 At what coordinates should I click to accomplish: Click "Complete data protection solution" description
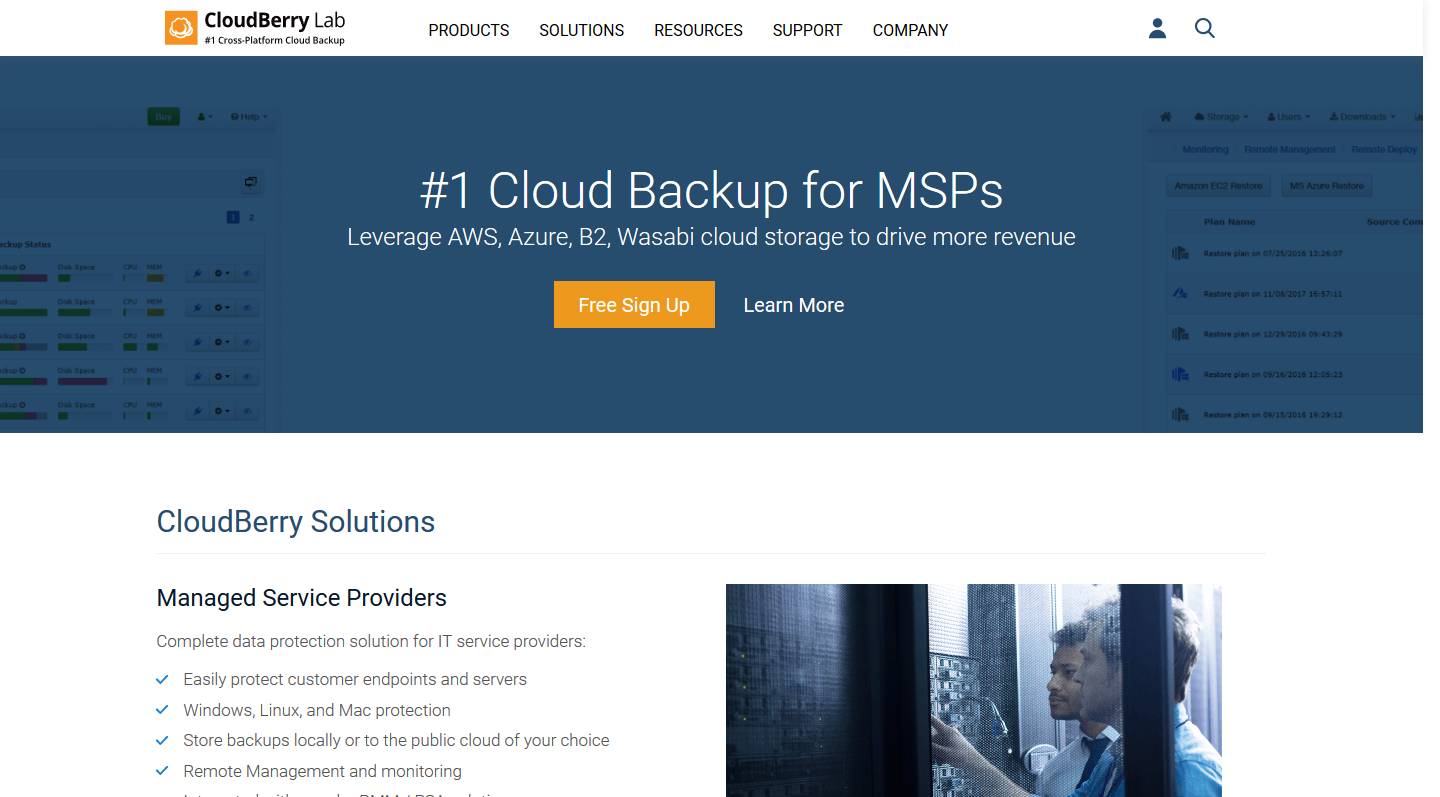pos(371,641)
